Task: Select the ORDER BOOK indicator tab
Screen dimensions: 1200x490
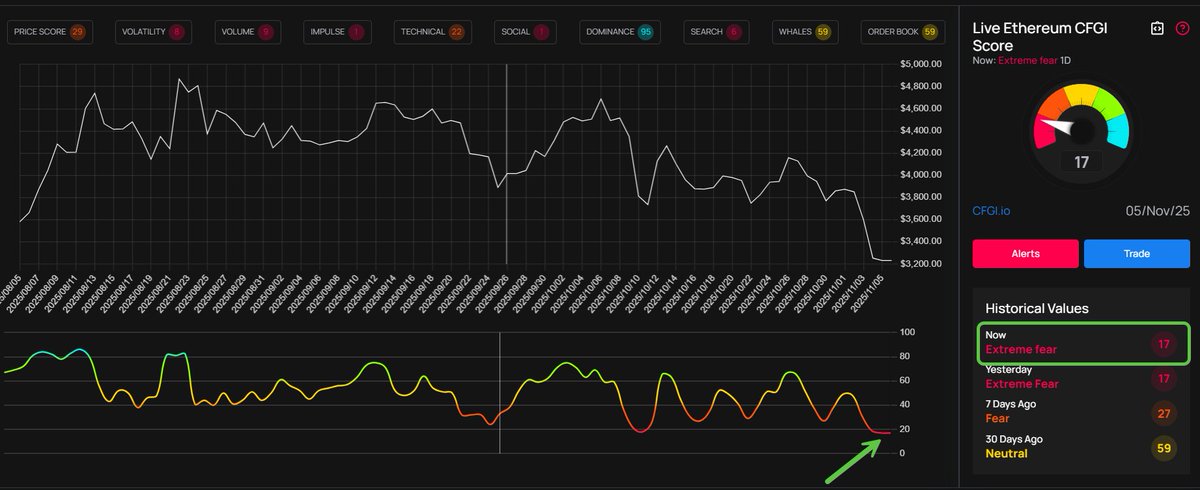Action: pyautogui.click(x=903, y=32)
